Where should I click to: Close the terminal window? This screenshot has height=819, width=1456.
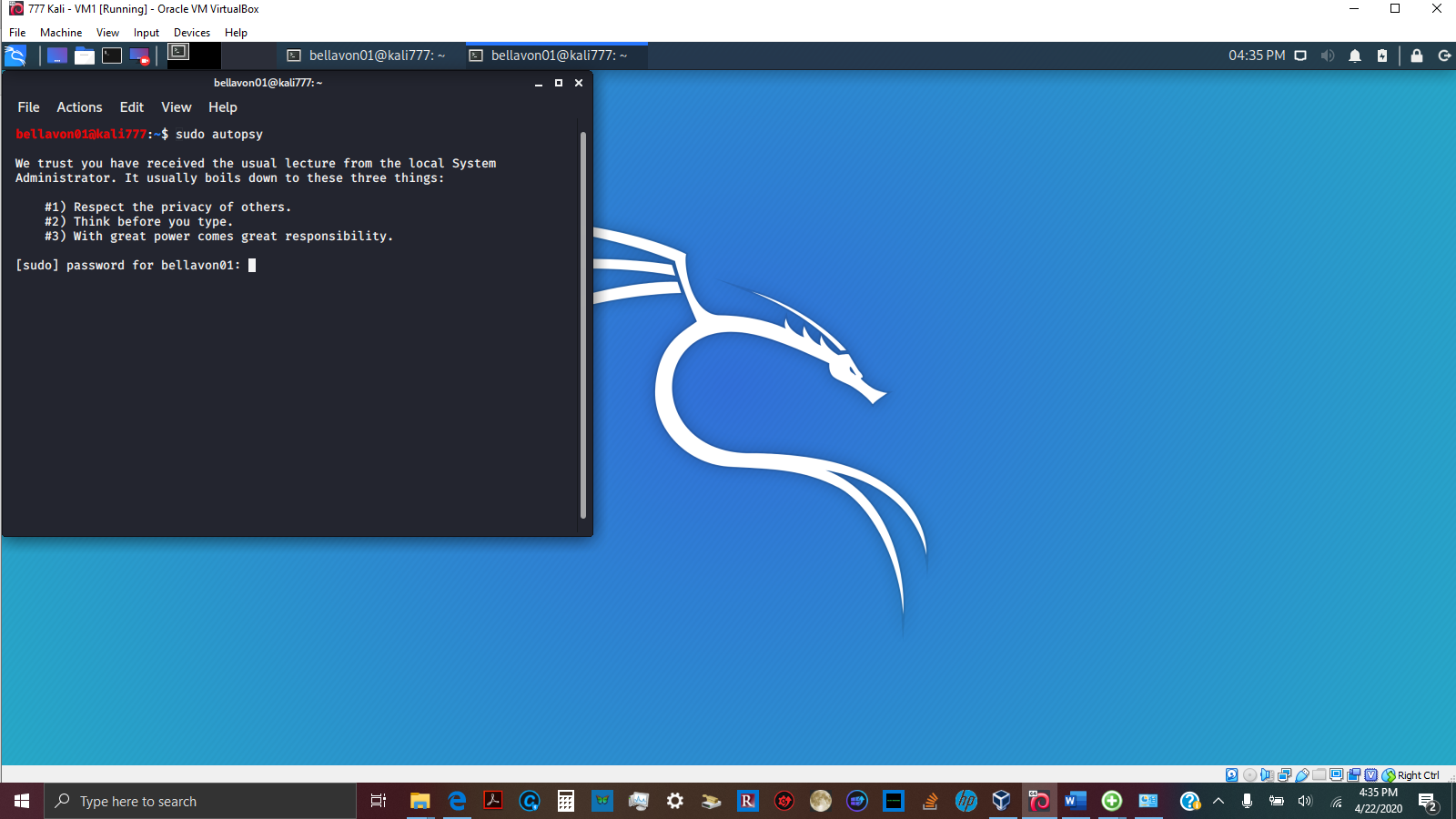tap(579, 83)
